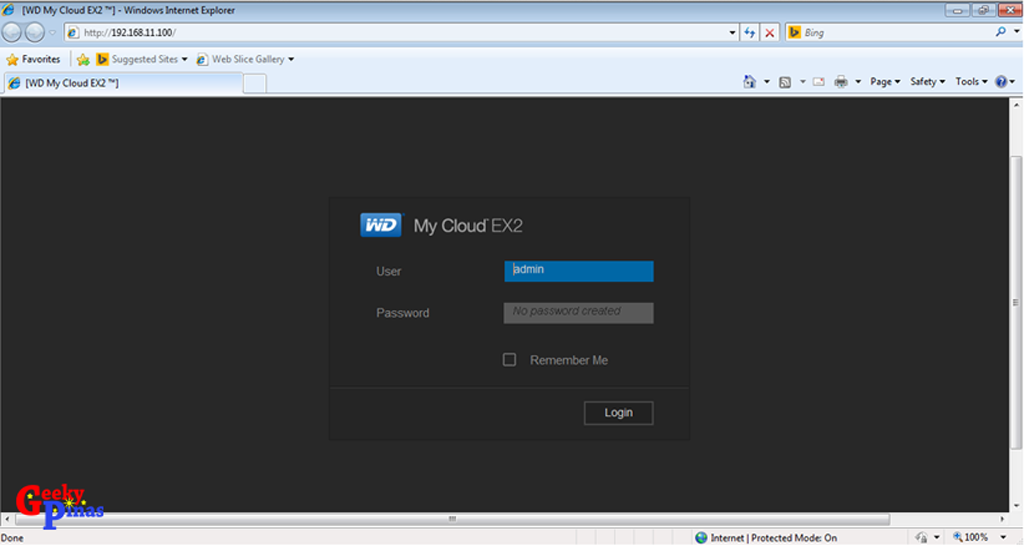Click the horizontal scrollbar thumb

click(452, 519)
